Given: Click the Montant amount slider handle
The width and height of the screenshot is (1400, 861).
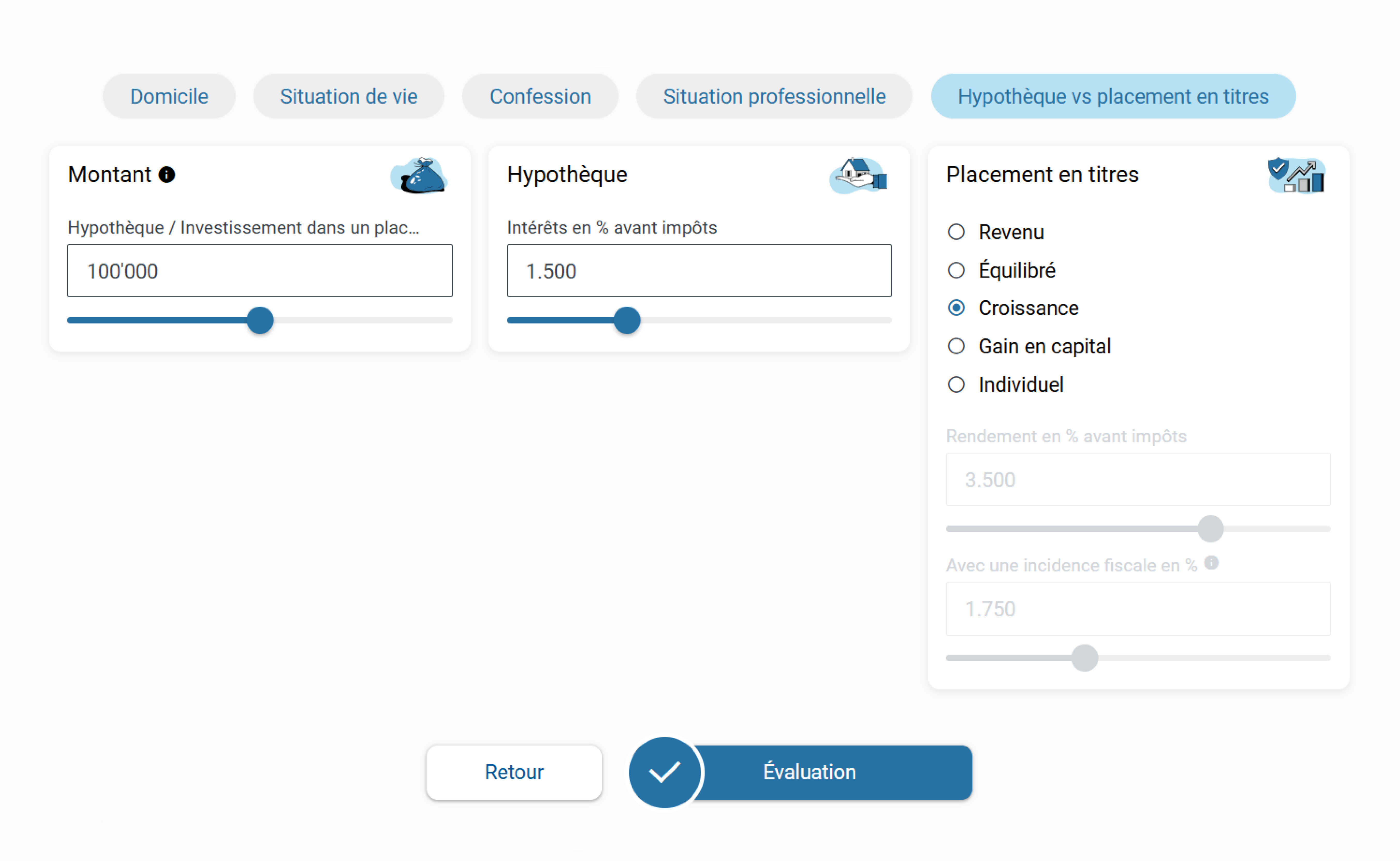Looking at the screenshot, I should pos(260,320).
